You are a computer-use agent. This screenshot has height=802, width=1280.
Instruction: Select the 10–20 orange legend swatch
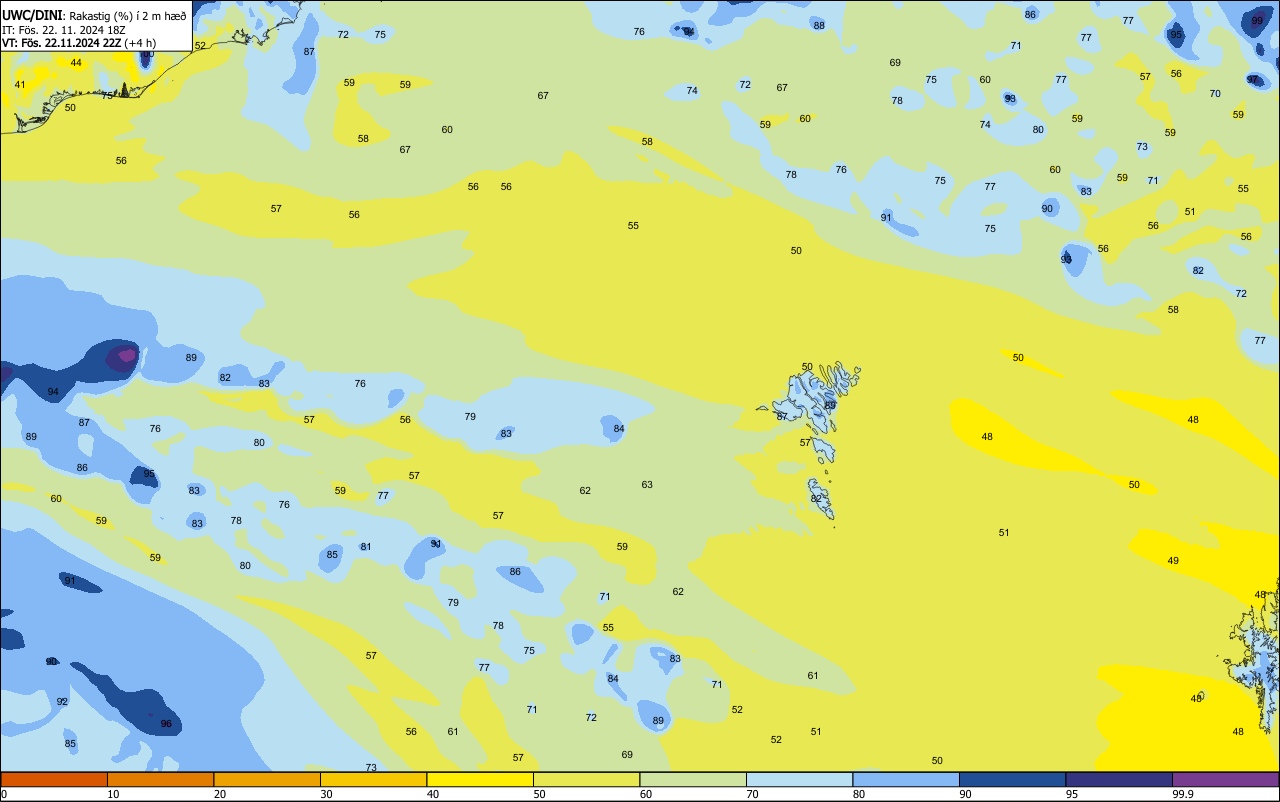(160, 779)
